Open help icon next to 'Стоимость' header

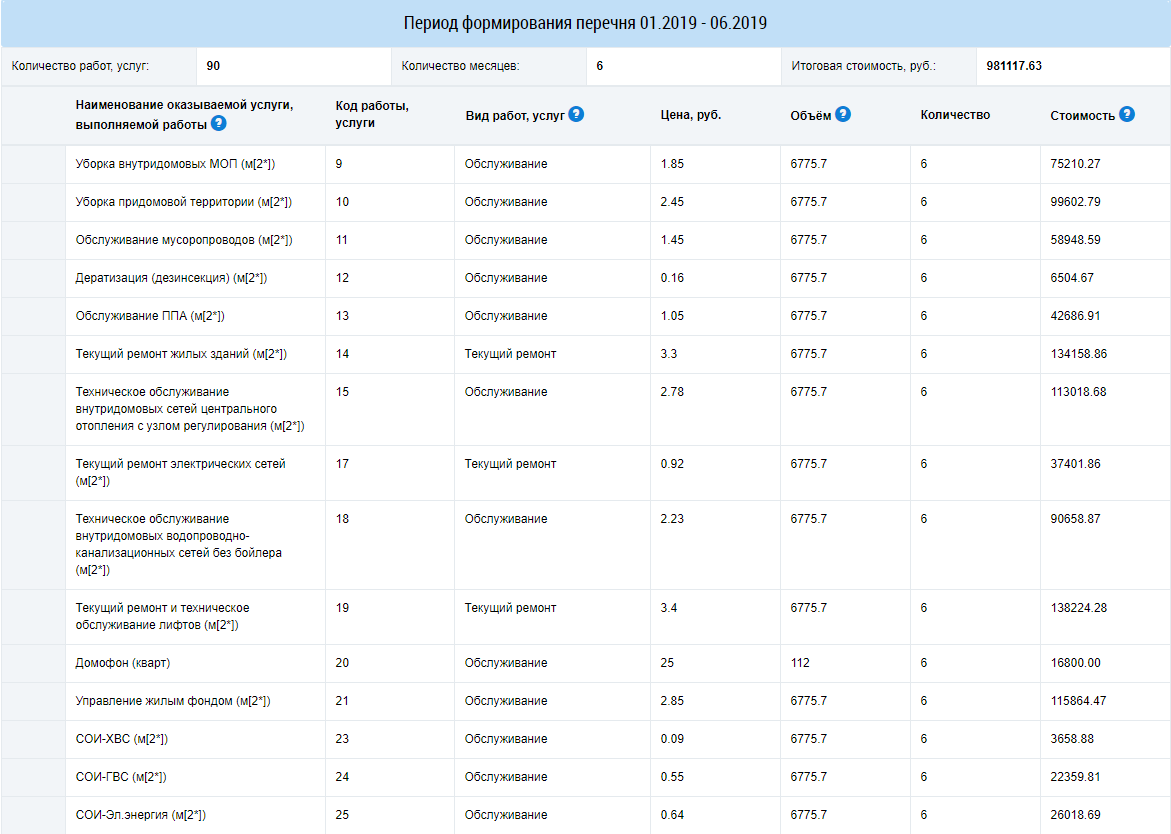(x=1127, y=114)
